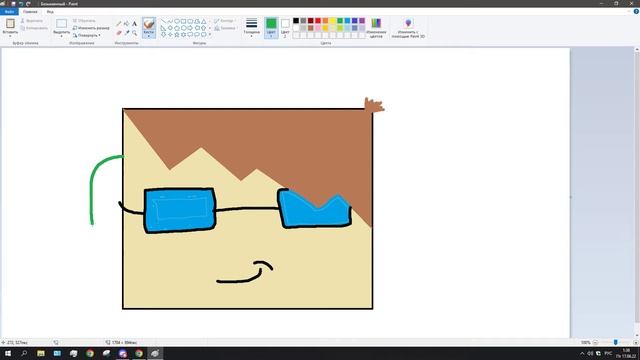Show hidden system tray icons
Image resolution: width=640 pixels, height=360 pixels.
[582, 353]
